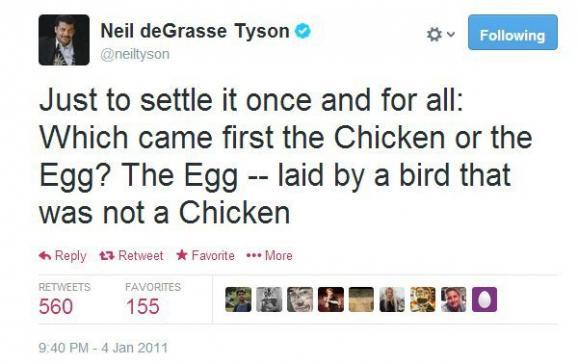The height and width of the screenshot is (364, 578).
Task: Click the black-and-white face avatar
Action: [300, 299]
